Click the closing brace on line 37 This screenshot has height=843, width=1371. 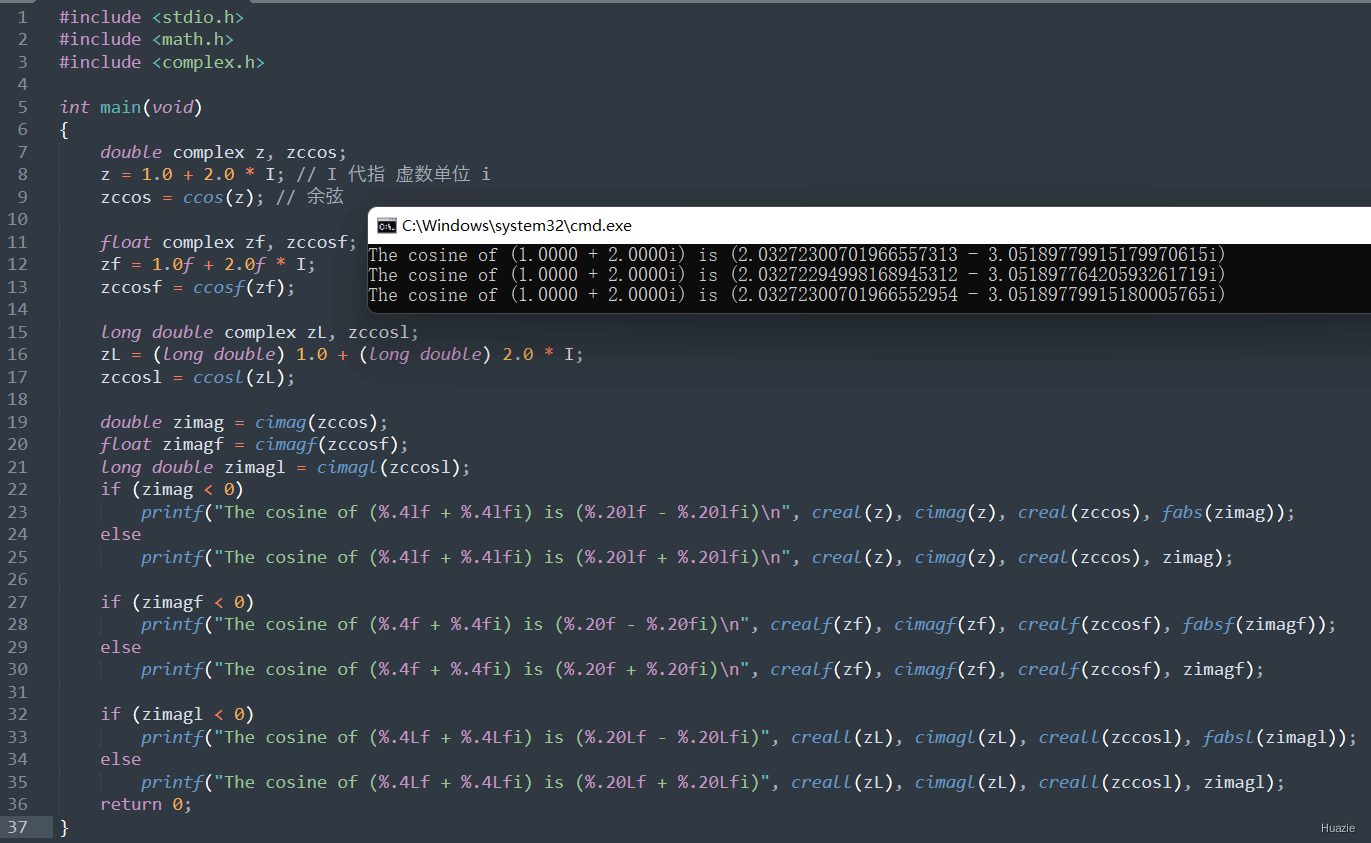pos(64,827)
